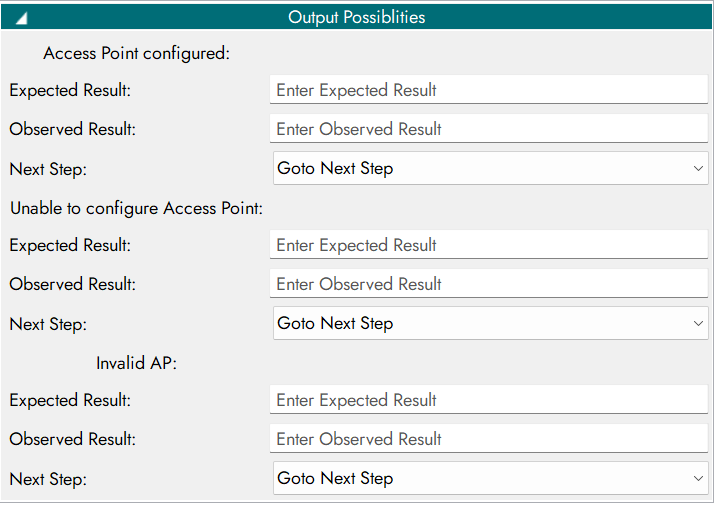Focus Observed Result field under Access Point configured
The height and width of the screenshot is (513, 717).
(x=489, y=129)
